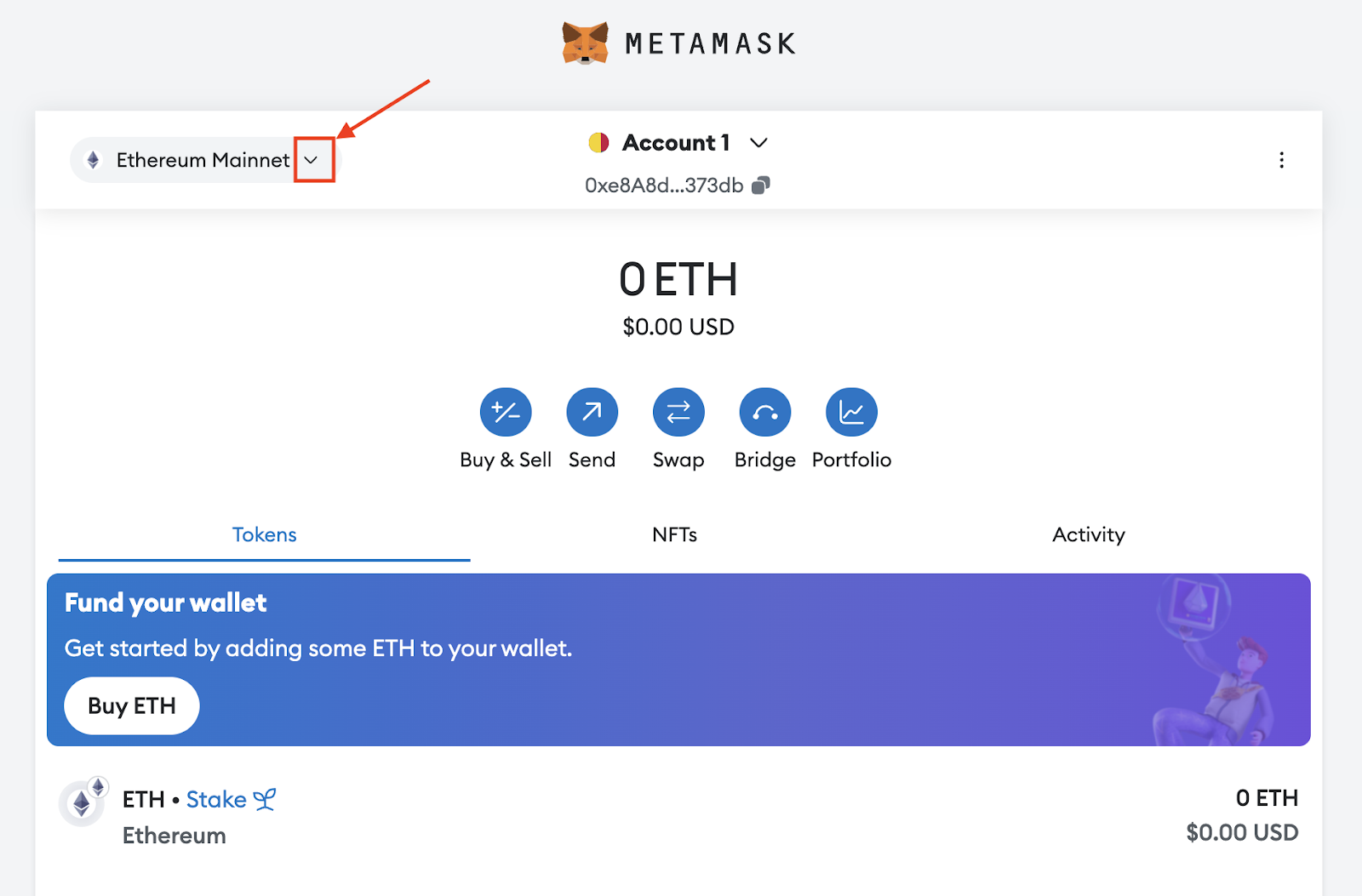This screenshot has width=1362, height=896.
Task: Click the Stake link
Action: 216,800
